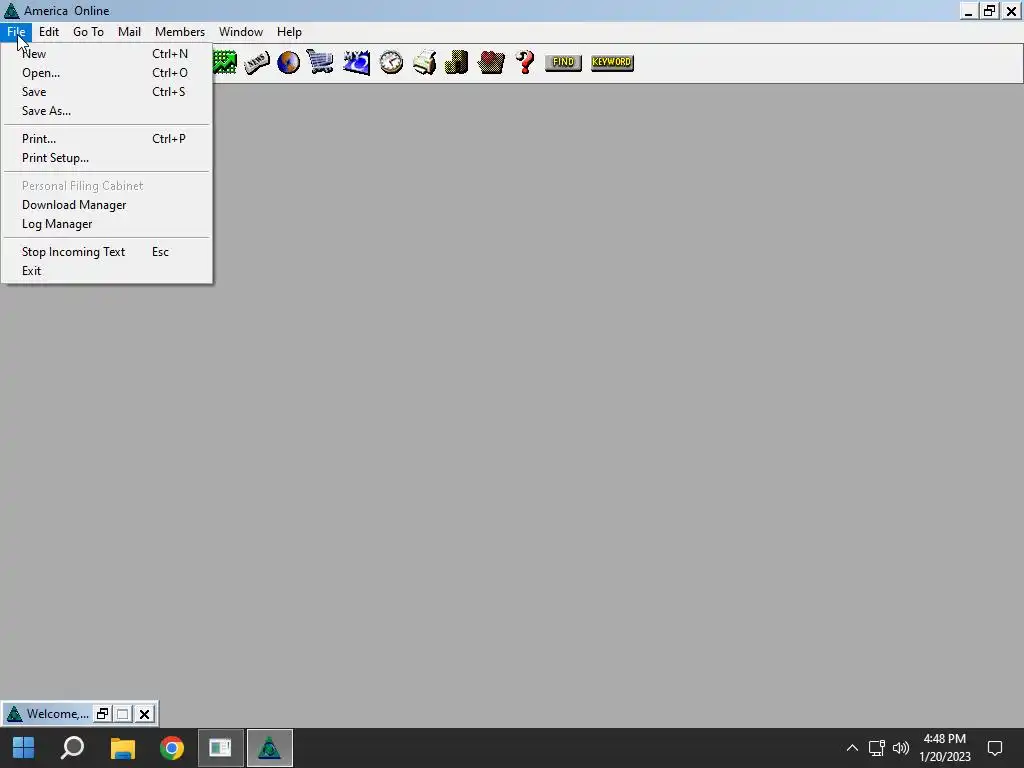Open the volume speaker tray icon
Viewport: 1024px width, 768px height.
click(x=901, y=748)
